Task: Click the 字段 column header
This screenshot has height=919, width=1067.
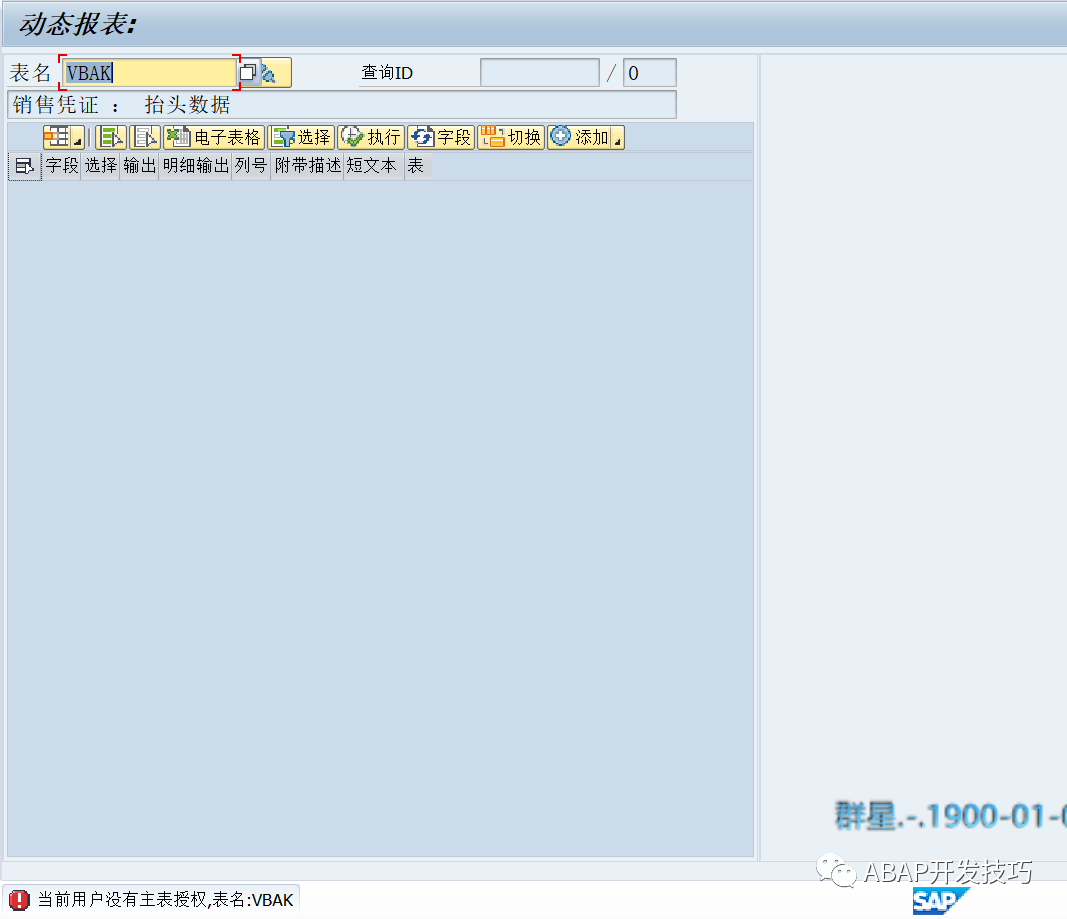Action: 62,165
